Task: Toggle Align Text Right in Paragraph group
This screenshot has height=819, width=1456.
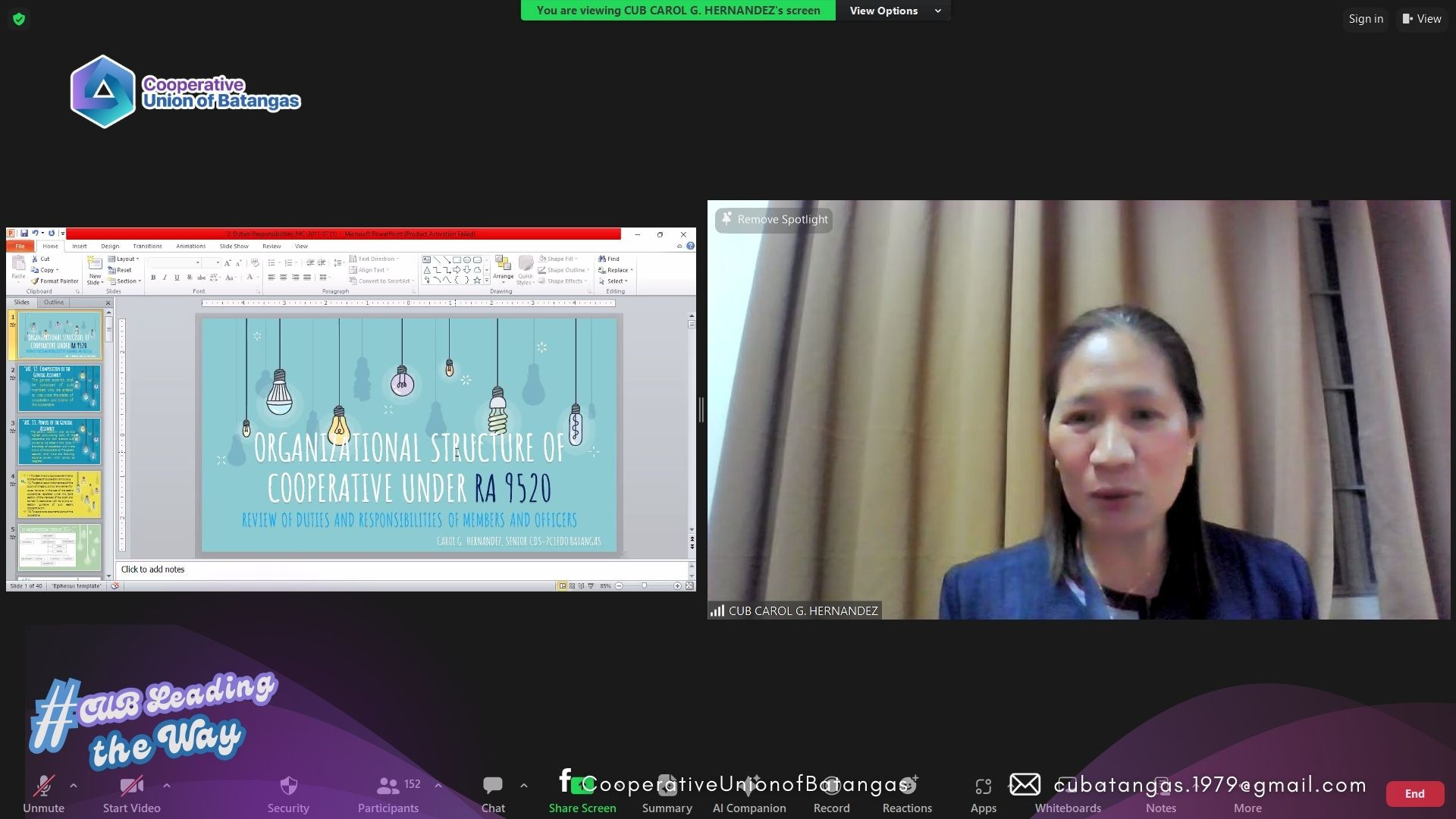Action: point(295,278)
